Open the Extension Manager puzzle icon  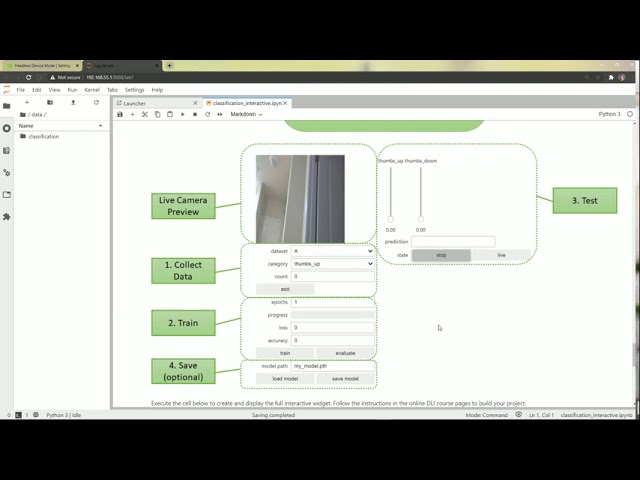(7, 217)
